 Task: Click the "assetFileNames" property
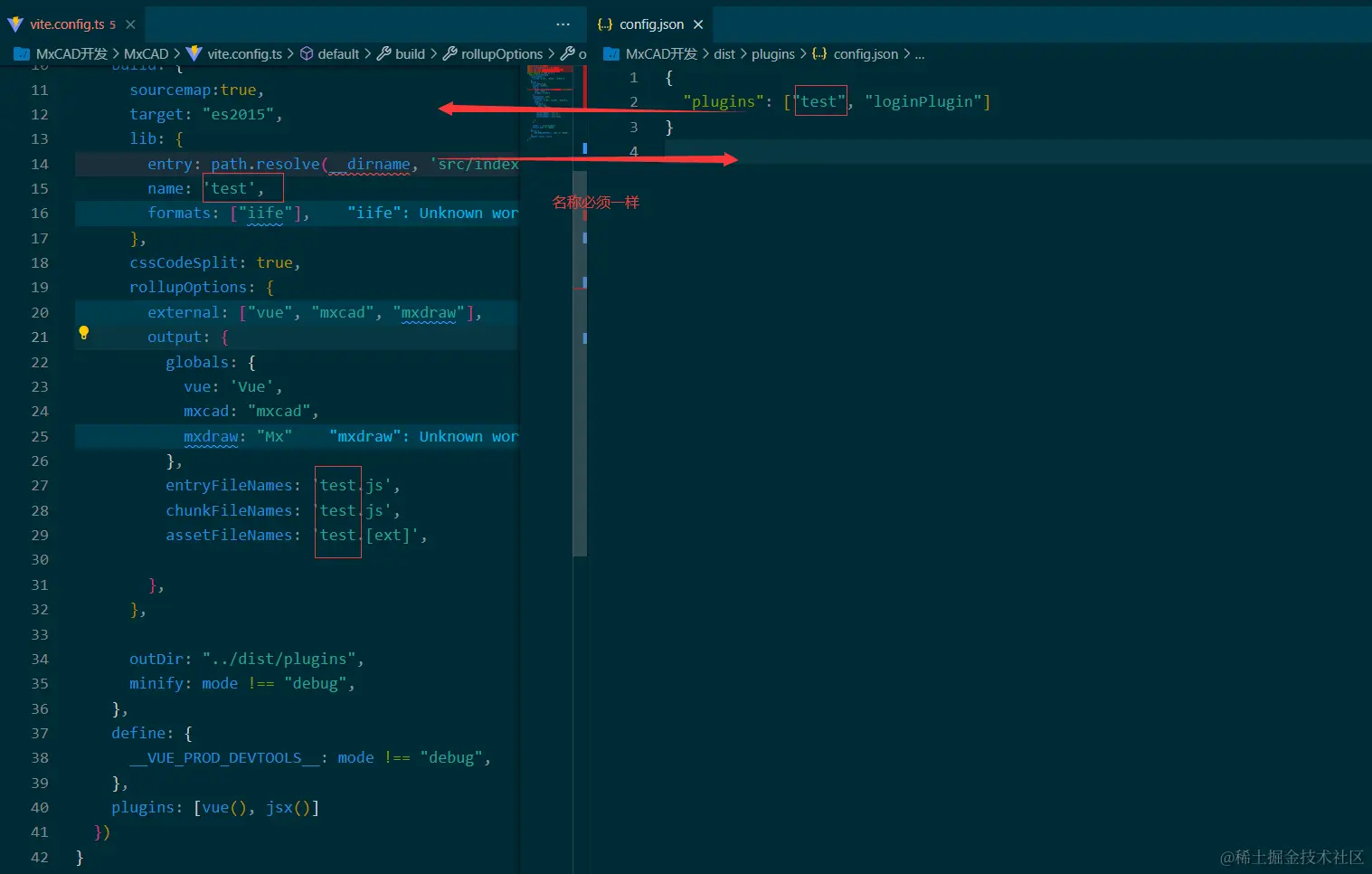click(229, 535)
